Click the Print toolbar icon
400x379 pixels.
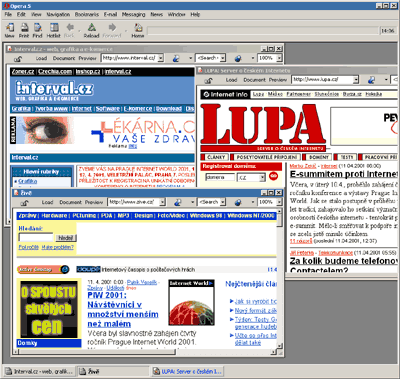click(x=24, y=30)
